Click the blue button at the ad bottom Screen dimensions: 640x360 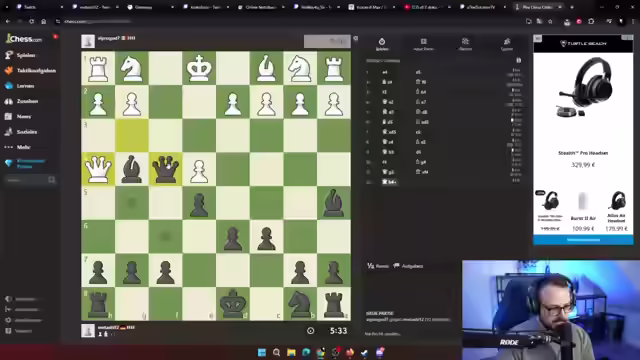click(583, 240)
